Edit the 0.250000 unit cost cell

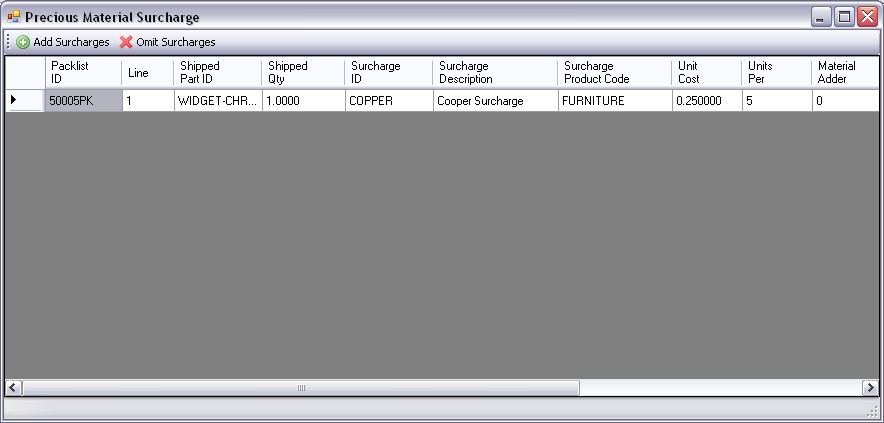coord(707,101)
